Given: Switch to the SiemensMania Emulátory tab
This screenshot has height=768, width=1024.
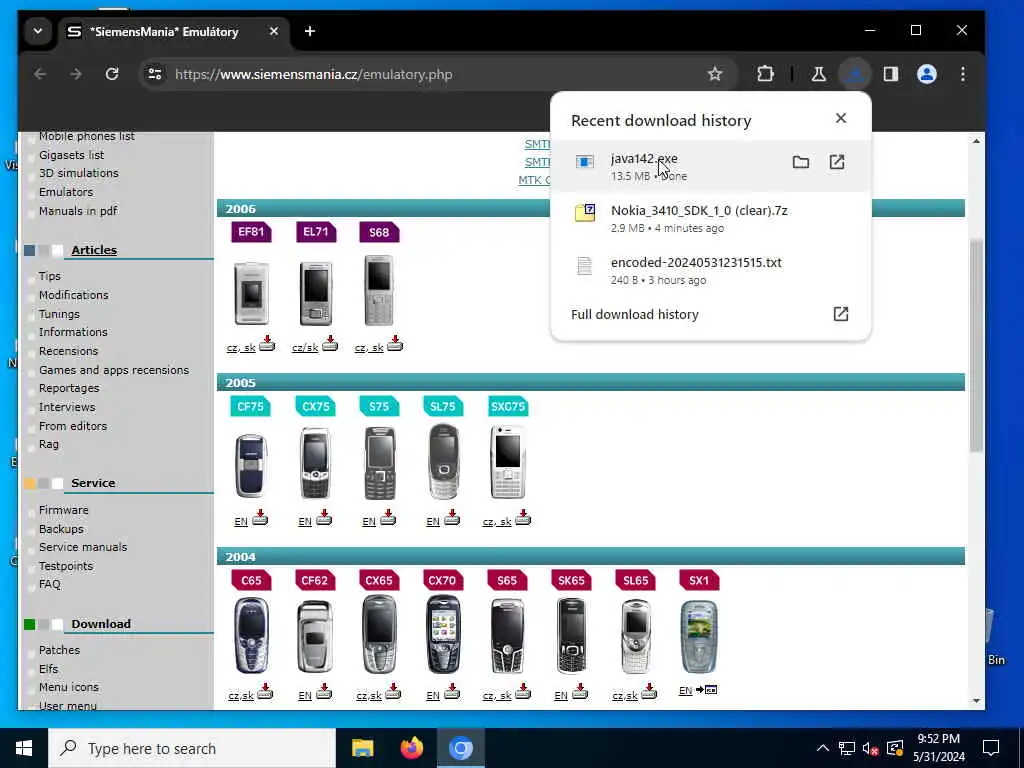Looking at the screenshot, I should (163, 31).
